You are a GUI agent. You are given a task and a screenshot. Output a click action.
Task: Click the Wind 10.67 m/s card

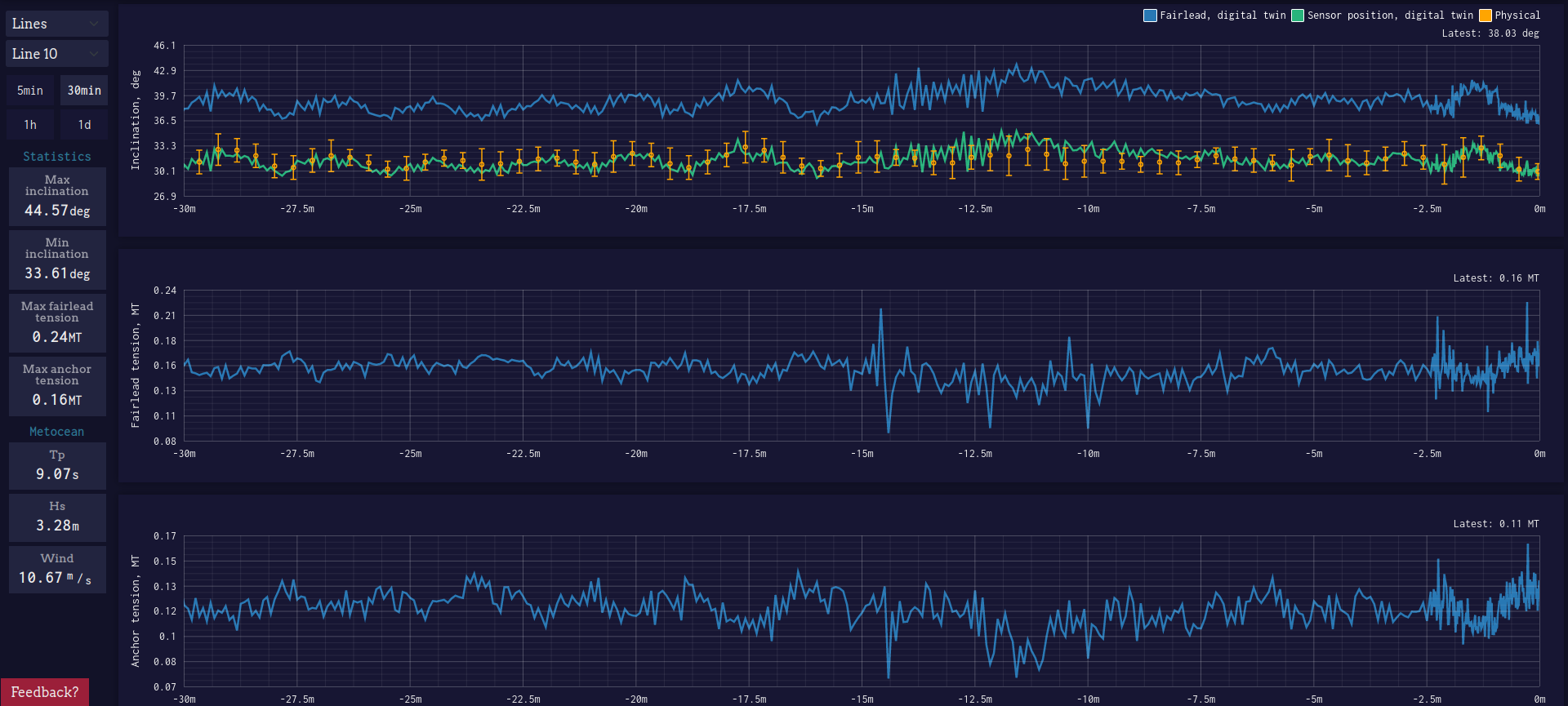click(57, 570)
